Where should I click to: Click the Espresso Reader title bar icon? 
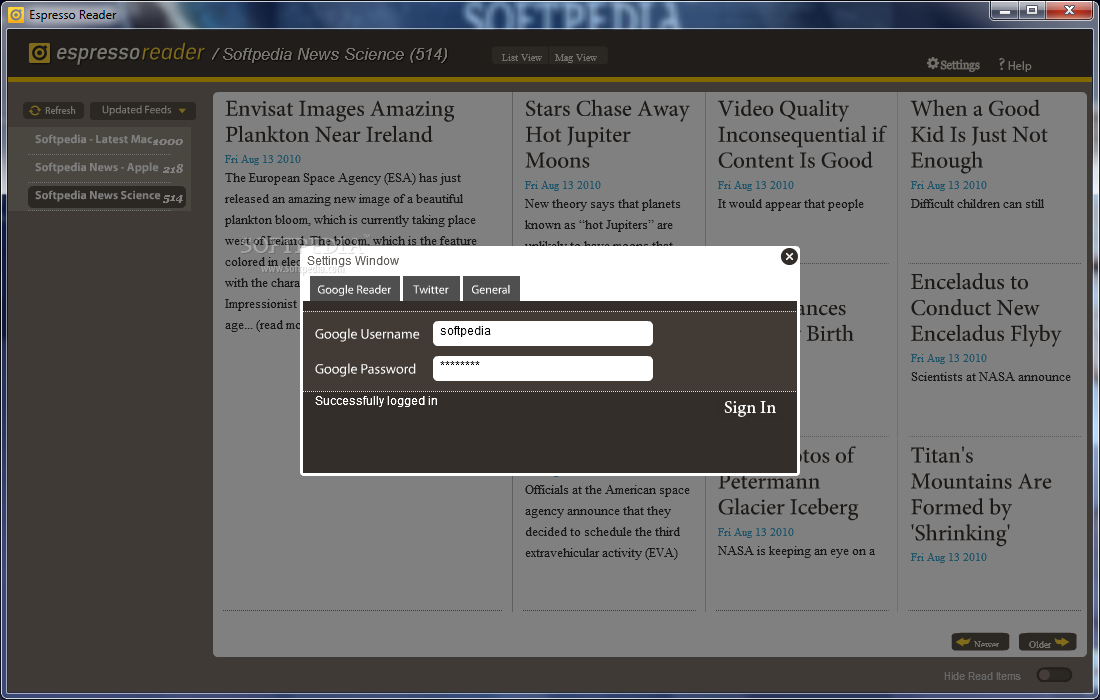pos(16,14)
